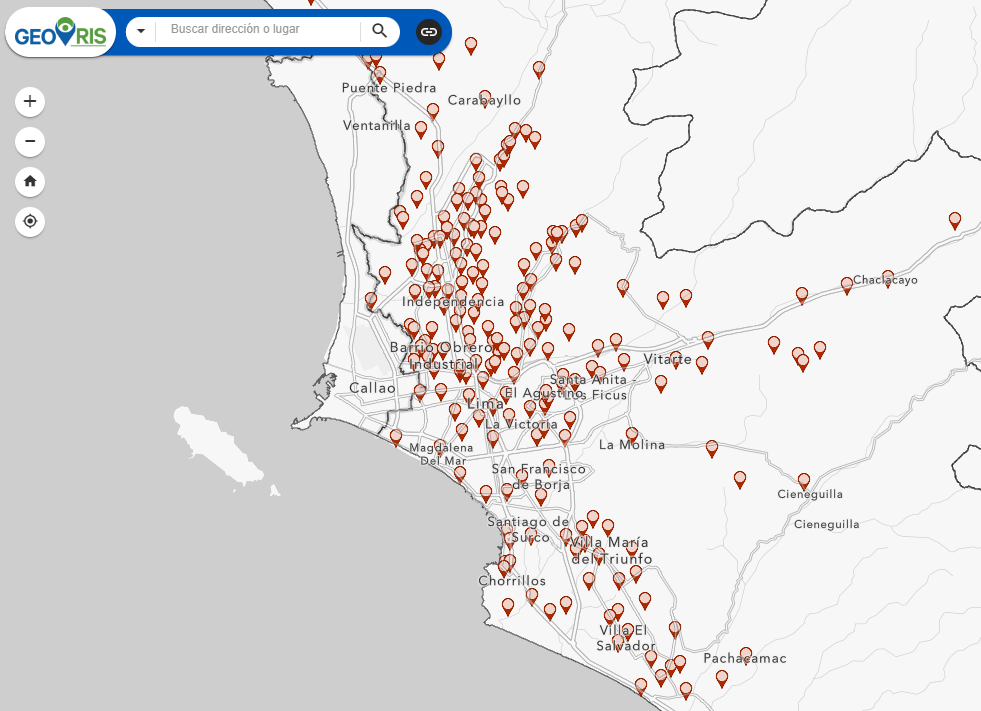Click the Vitarte label
This screenshot has width=981, height=711.
pos(668,359)
